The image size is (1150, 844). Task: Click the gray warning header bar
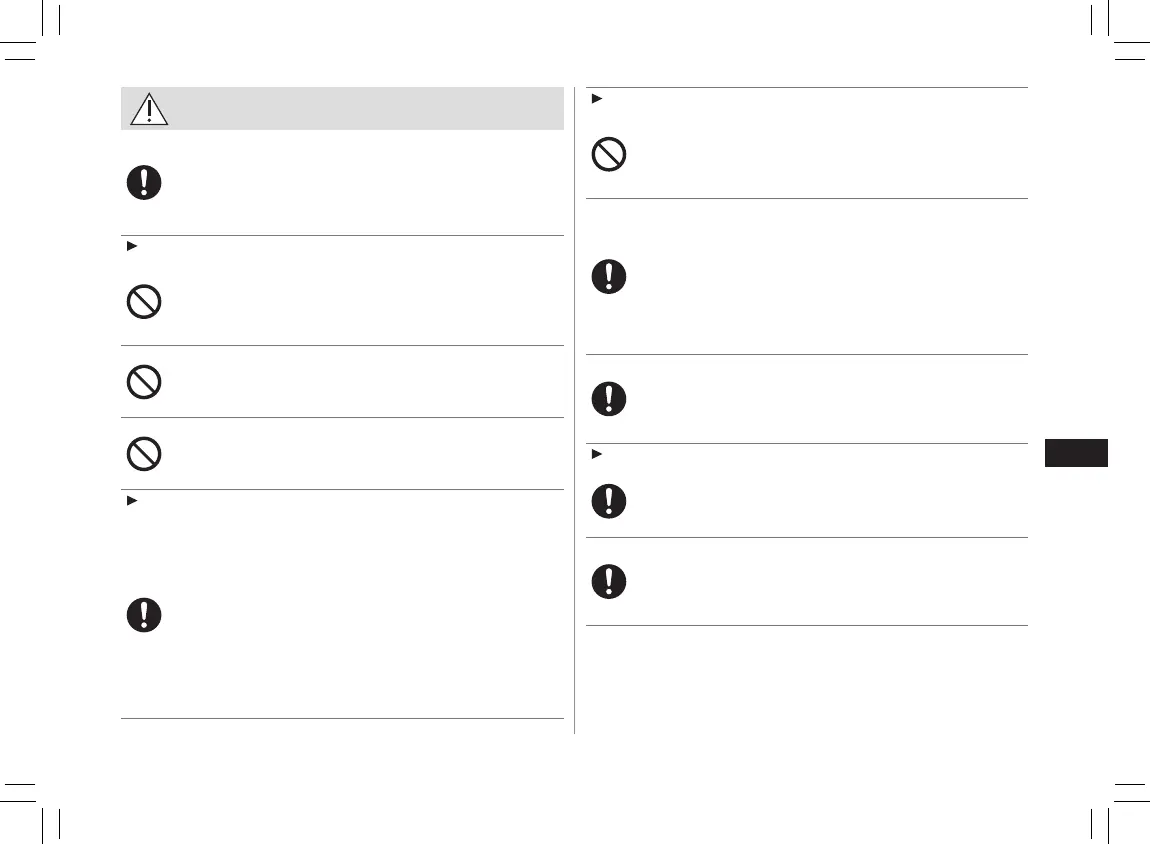342,108
